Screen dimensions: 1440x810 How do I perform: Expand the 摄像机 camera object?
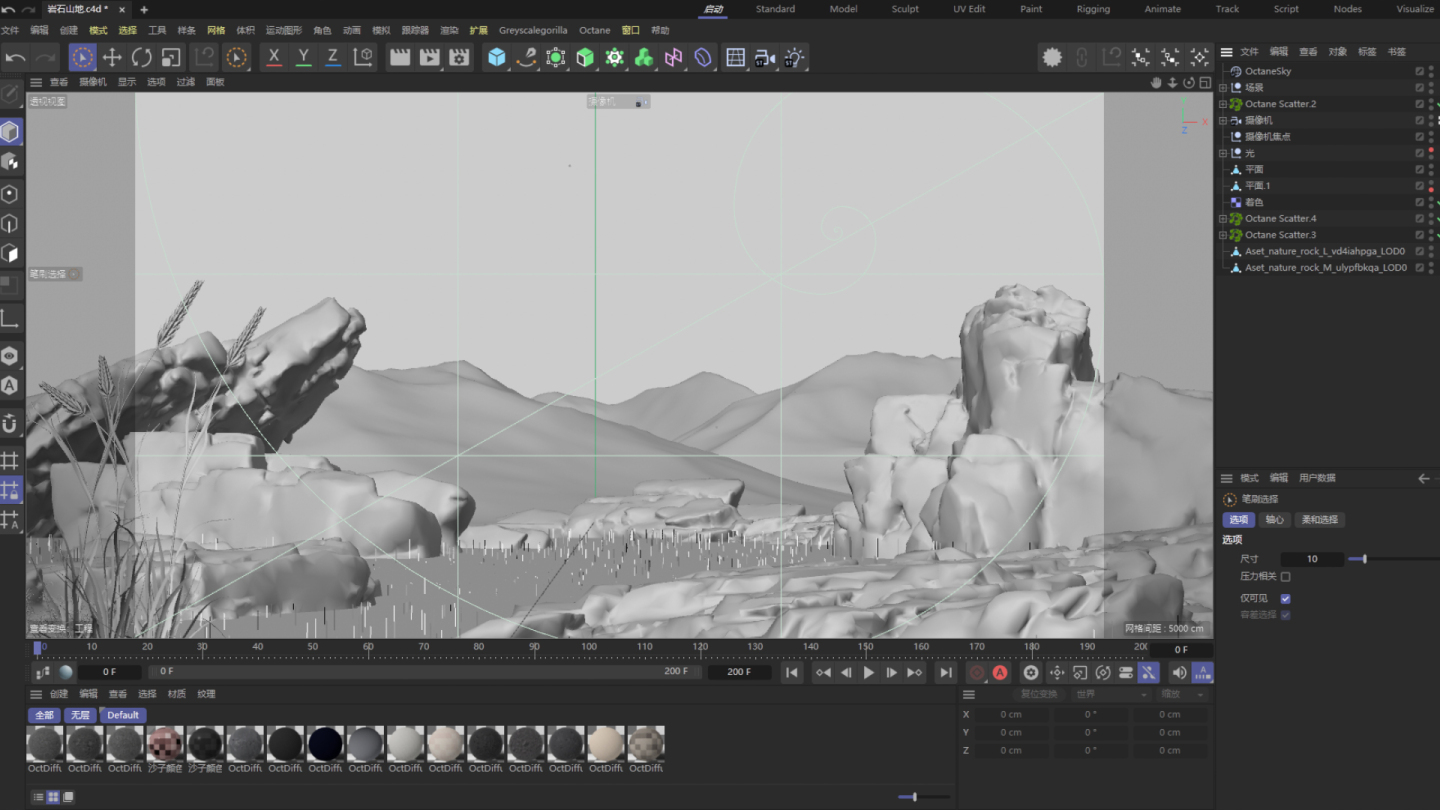point(1222,120)
